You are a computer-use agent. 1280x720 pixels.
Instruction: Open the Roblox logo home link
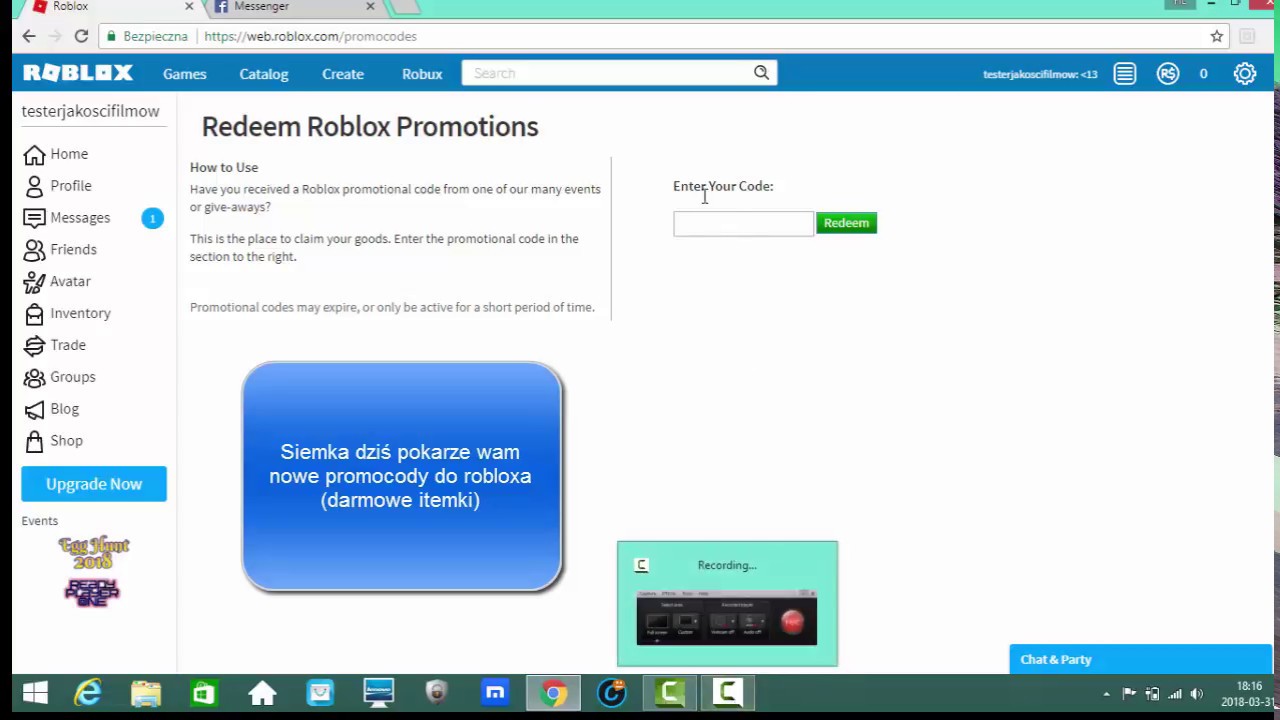pos(78,73)
